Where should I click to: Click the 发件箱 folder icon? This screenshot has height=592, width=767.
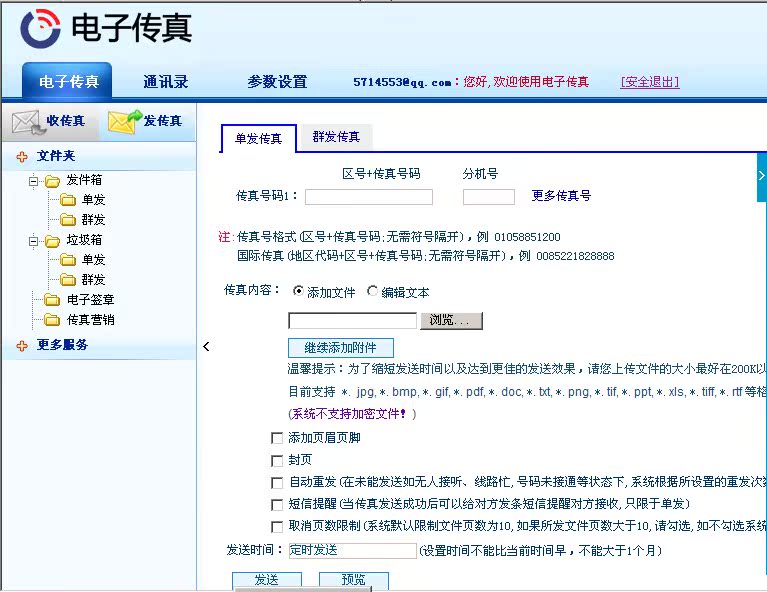click(x=52, y=182)
